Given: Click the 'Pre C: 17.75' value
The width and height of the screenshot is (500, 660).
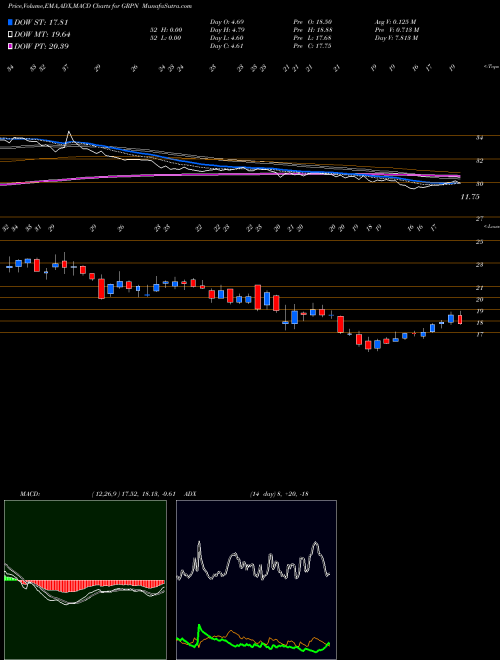Looking at the screenshot, I should (x=314, y=46).
